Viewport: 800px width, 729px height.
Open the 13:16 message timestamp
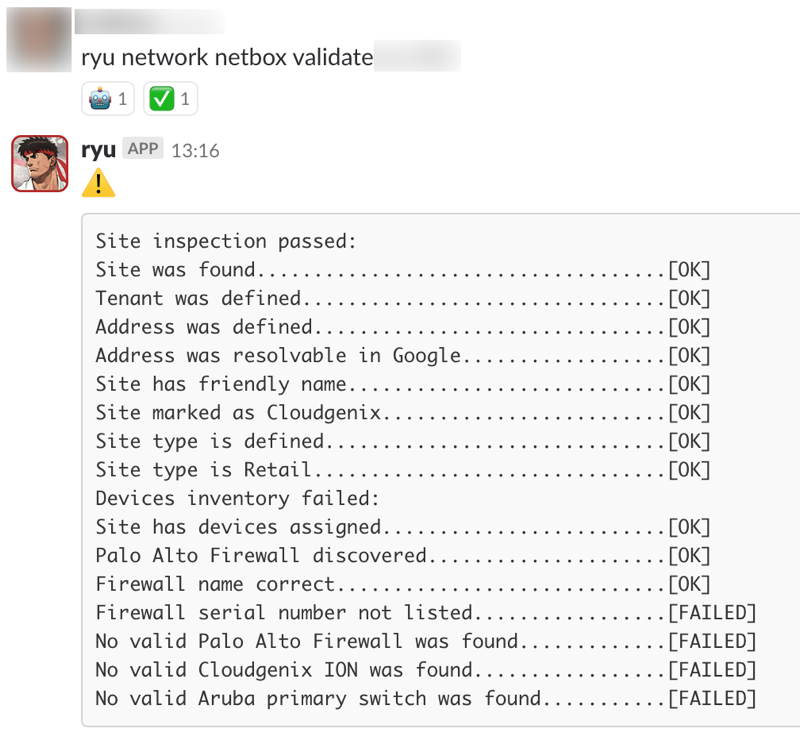click(x=195, y=151)
